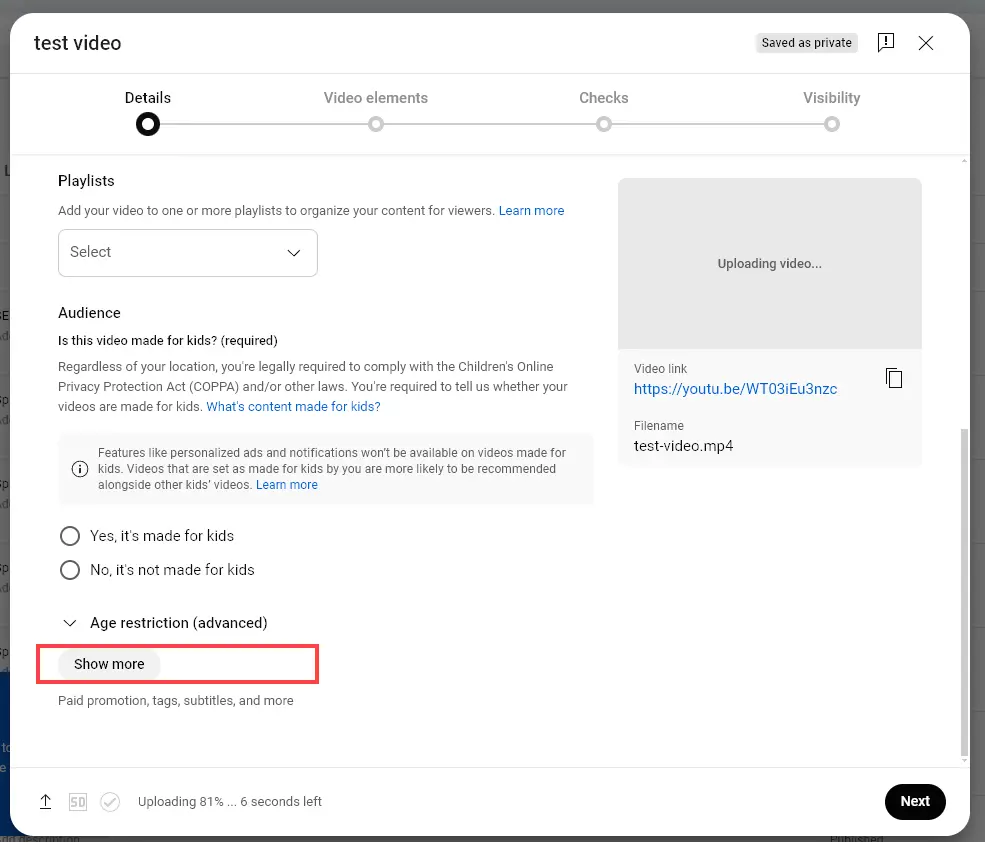Switch to the Checks tab
This screenshot has width=985, height=842.
(x=603, y=97)
